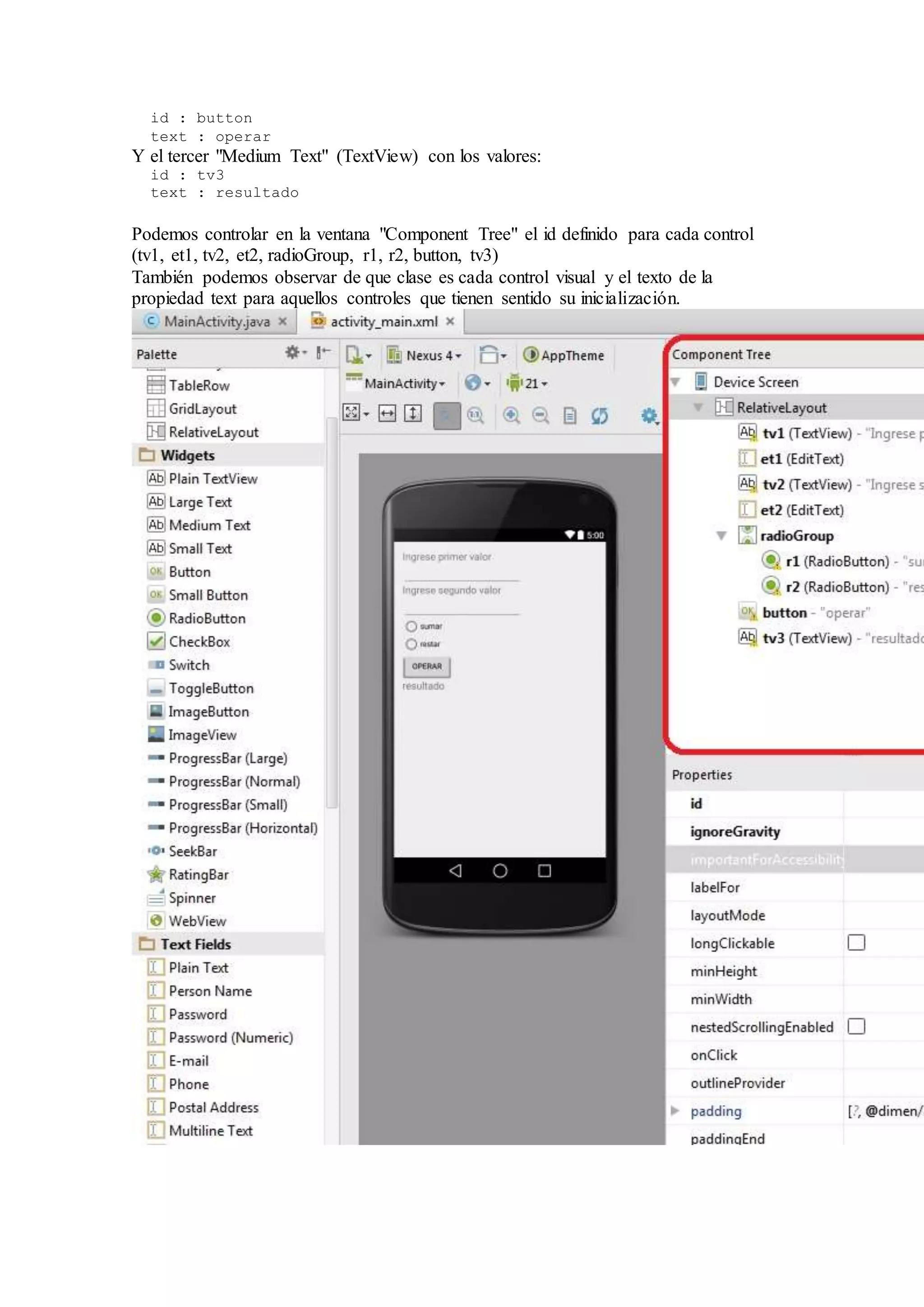924x1307 pixels.
Task: Open the API level 21 dropdown
Action: (527, 383)
